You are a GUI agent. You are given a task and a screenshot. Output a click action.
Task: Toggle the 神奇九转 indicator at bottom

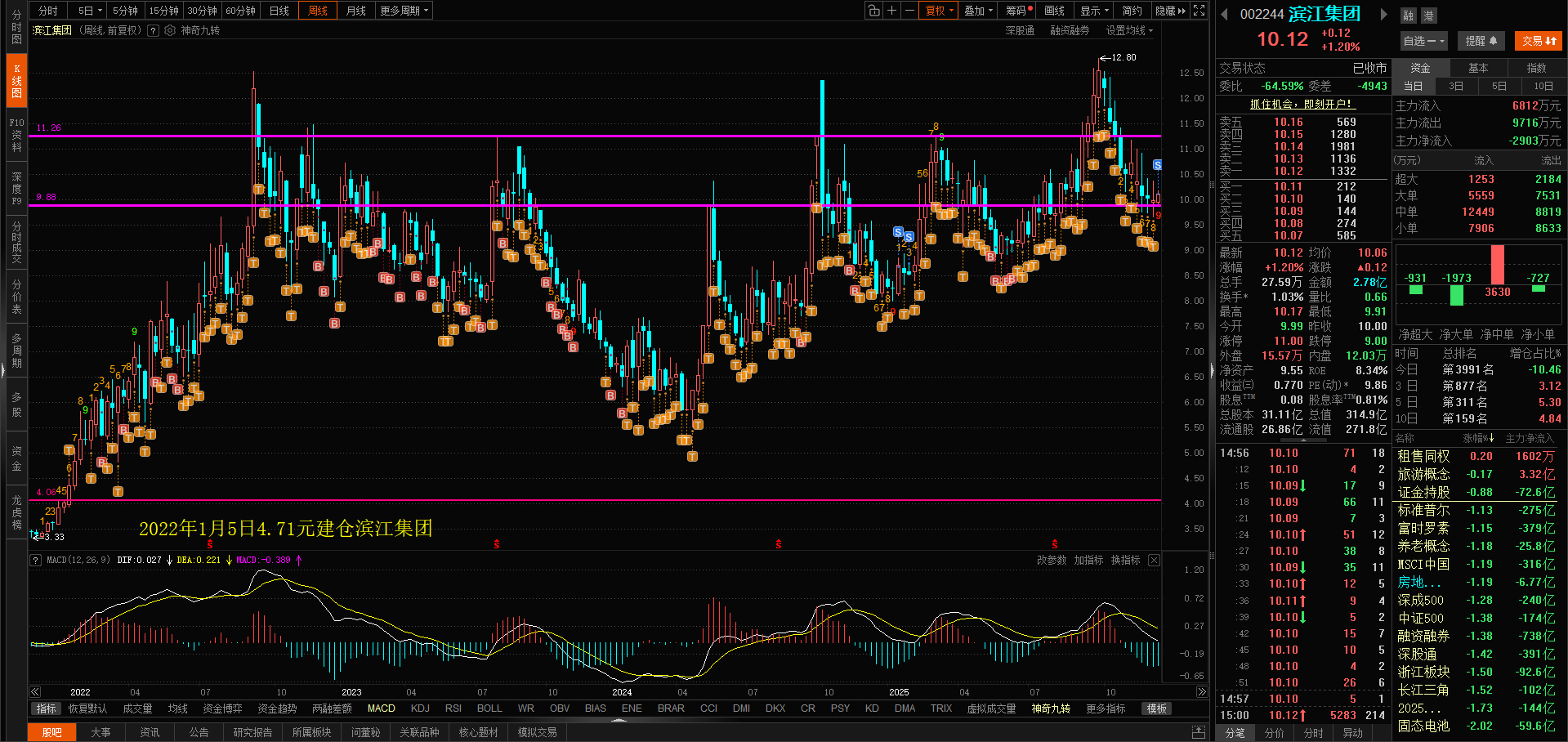tap(1050, 708)
